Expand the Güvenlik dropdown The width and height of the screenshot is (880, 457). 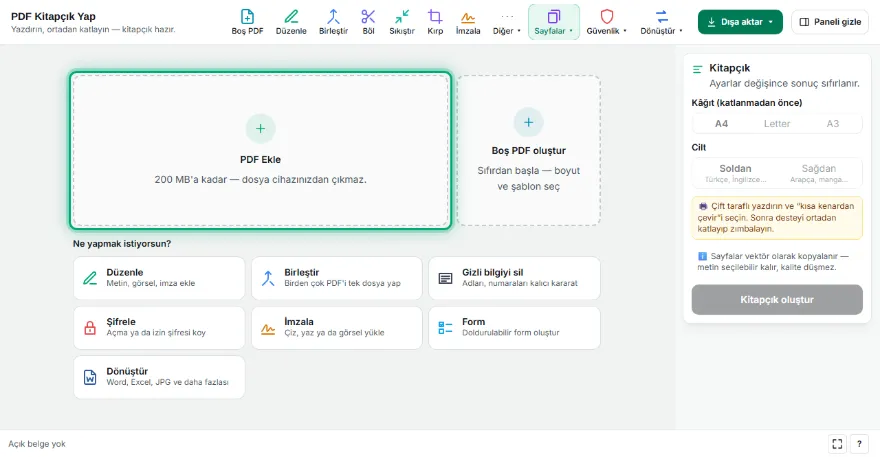(607, 22)
